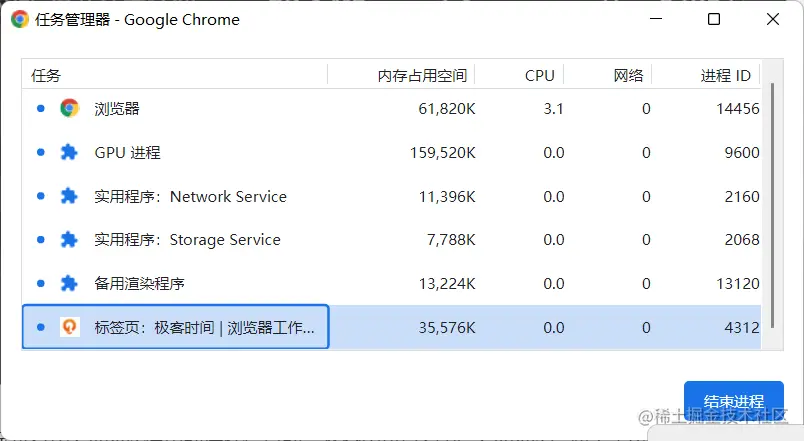Screen dimensions: 804x441
Task: Click the Chrome icon beside 浏览器
Action: point(69,109)
